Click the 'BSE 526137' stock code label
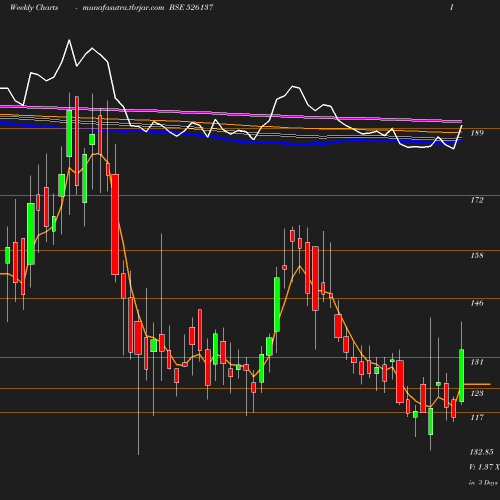 191,7
